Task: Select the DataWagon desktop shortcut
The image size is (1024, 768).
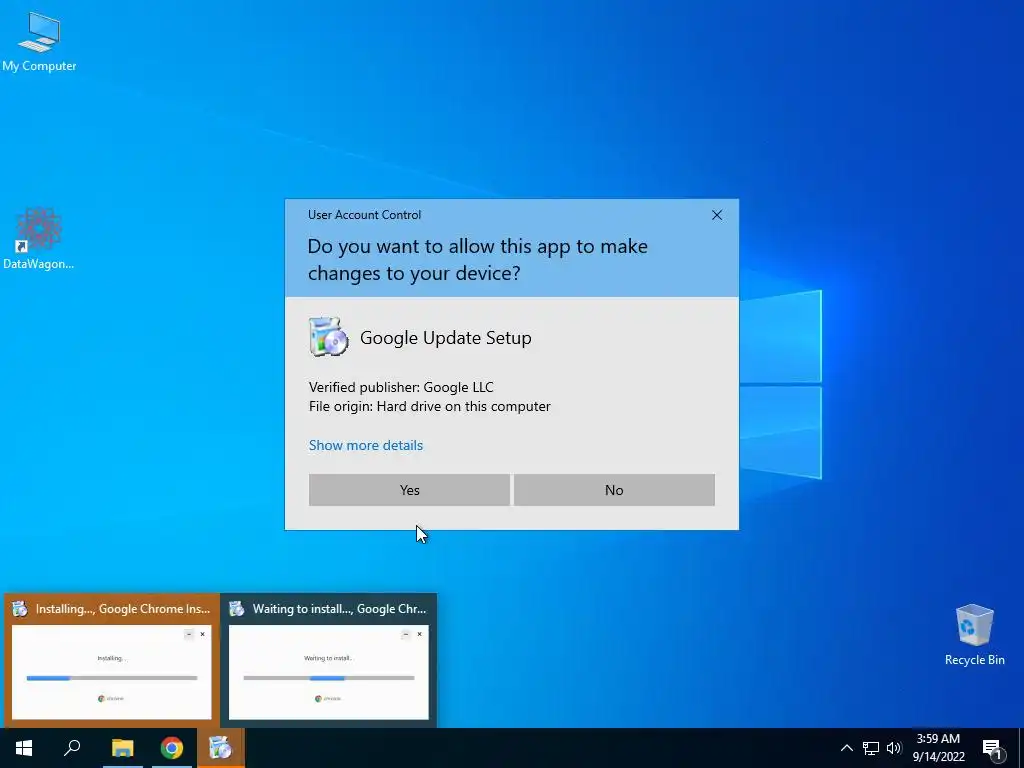Action: (38, 239)
